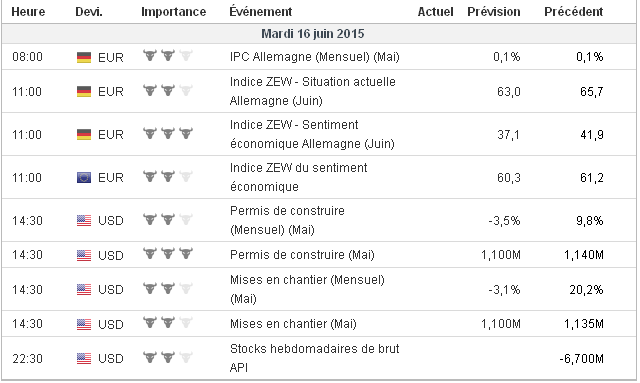Click the bull importance icons for IPC Allemagne
This screenshot has height=383, width=640.
[x=168, y=56]
